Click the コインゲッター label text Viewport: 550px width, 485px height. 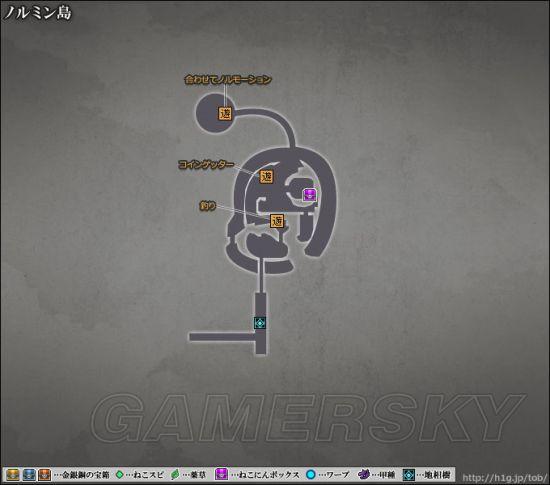(x=206, y=164)
